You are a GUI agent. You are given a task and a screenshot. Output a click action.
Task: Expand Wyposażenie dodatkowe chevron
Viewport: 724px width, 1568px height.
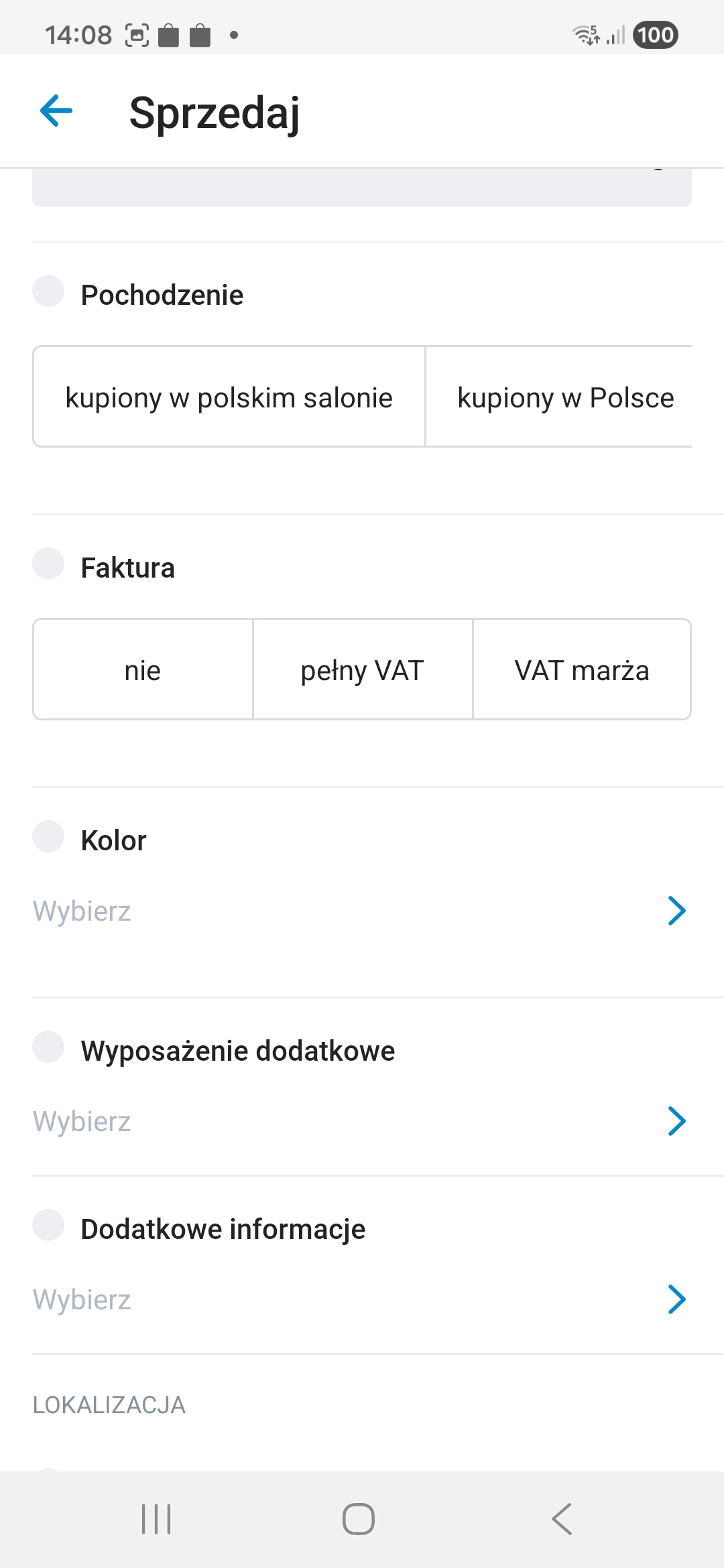point(676,1121)
